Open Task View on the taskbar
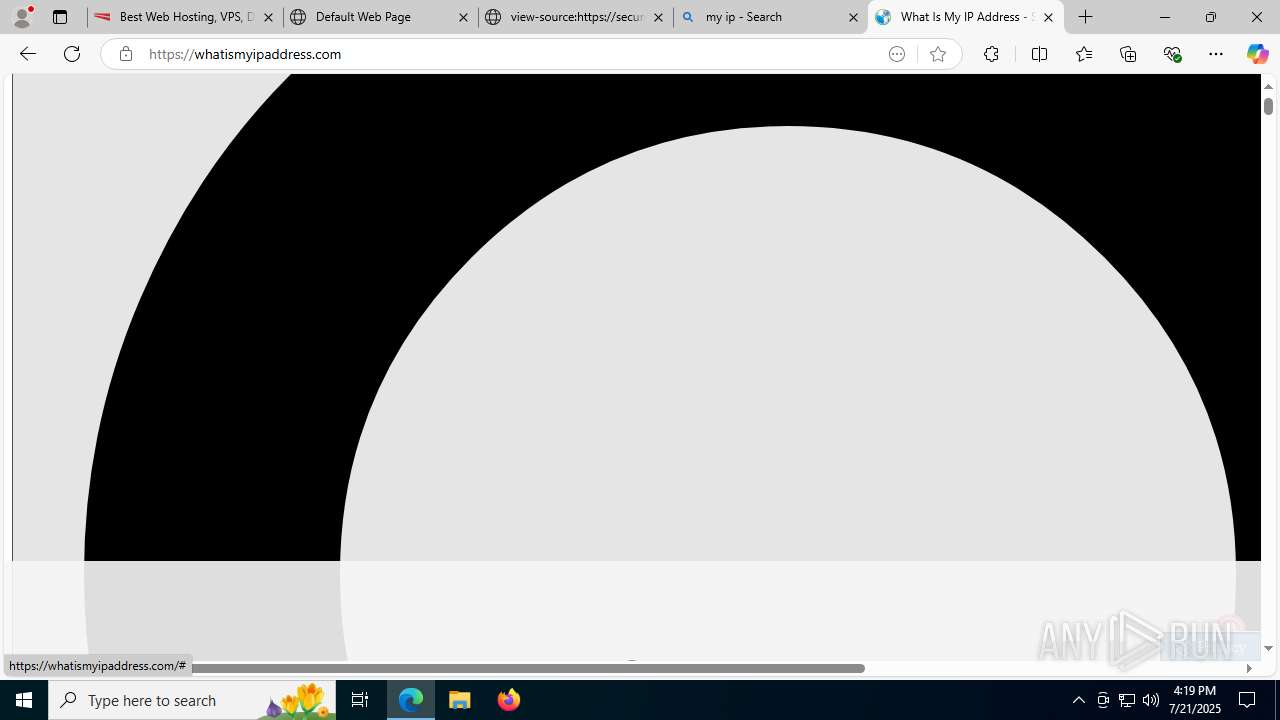Viewport: 1280px width, 720px height. (360, 700)
